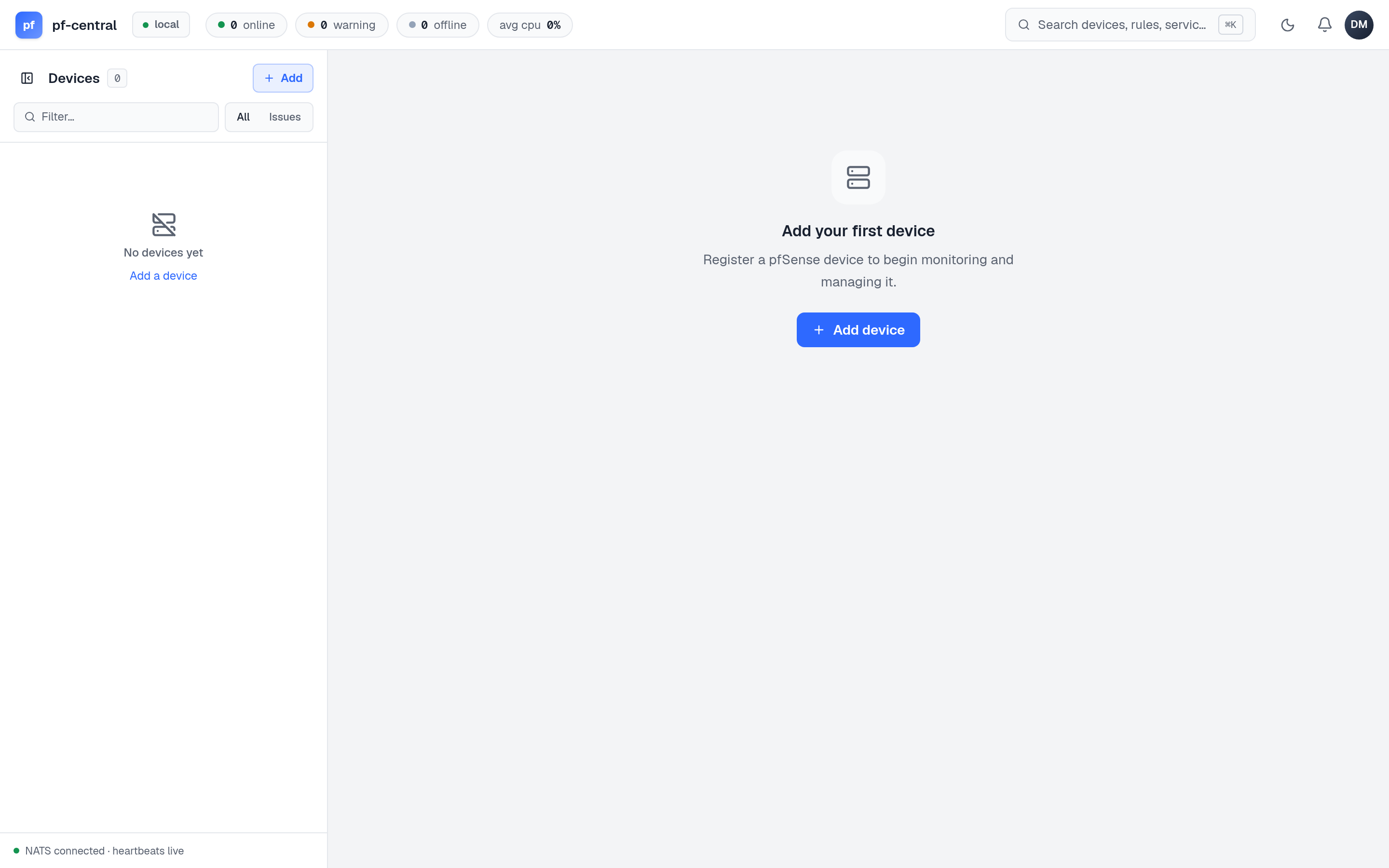Select the 0 online status pill
Screen dimensions: 1389x868
pyautogui.click(x=246, y=25)
